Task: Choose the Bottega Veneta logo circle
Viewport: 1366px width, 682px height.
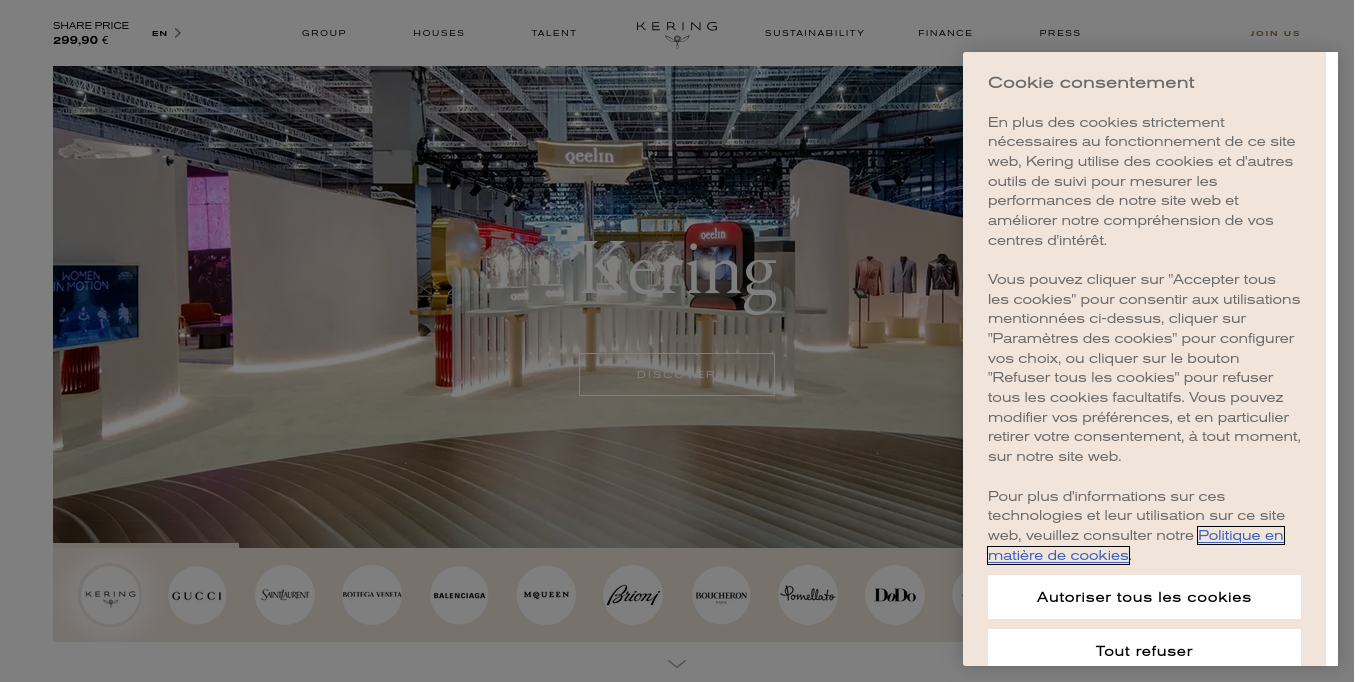Action: point(372,595)
